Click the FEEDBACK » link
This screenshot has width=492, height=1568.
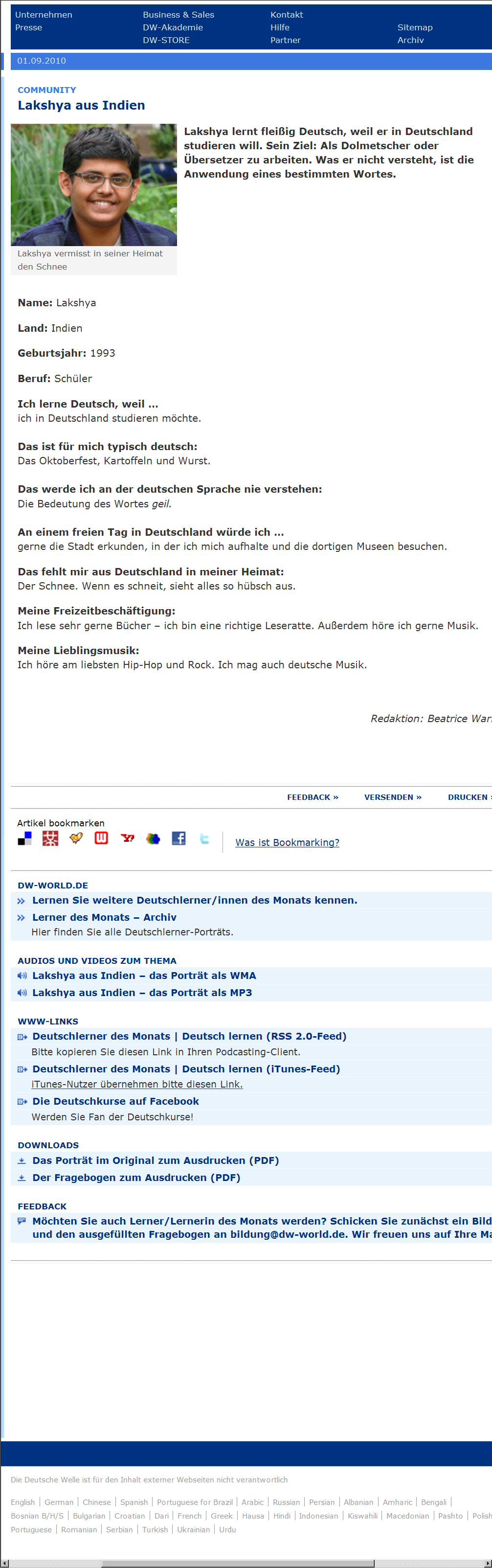[313, 797]
